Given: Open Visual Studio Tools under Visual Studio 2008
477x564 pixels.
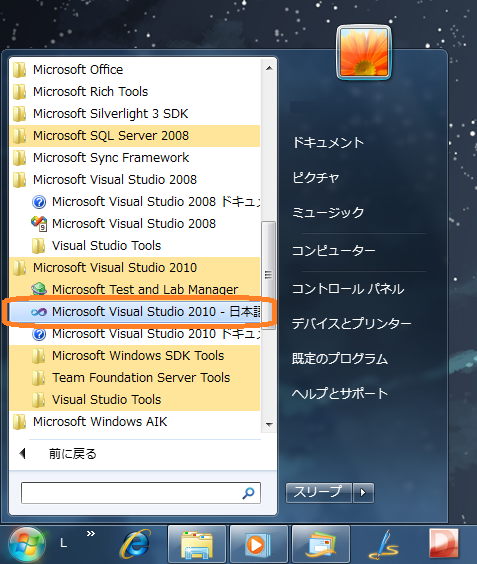Looking at the screenshot, I should tap(135, 246).
